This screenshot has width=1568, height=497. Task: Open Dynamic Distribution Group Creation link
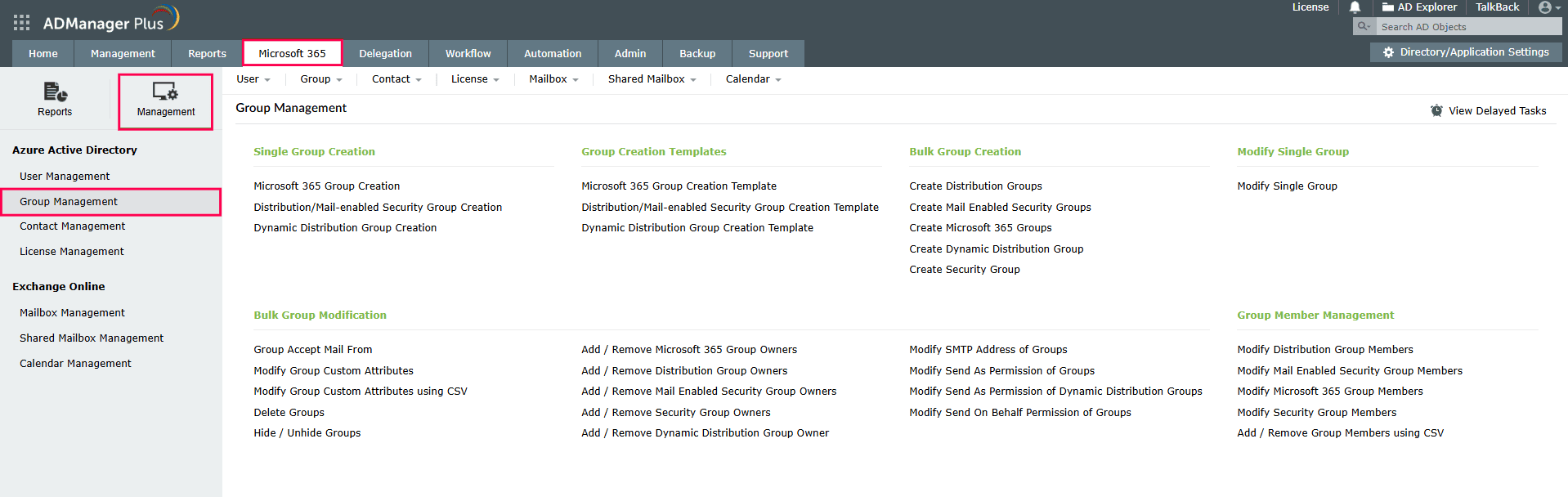pos(345,228)
